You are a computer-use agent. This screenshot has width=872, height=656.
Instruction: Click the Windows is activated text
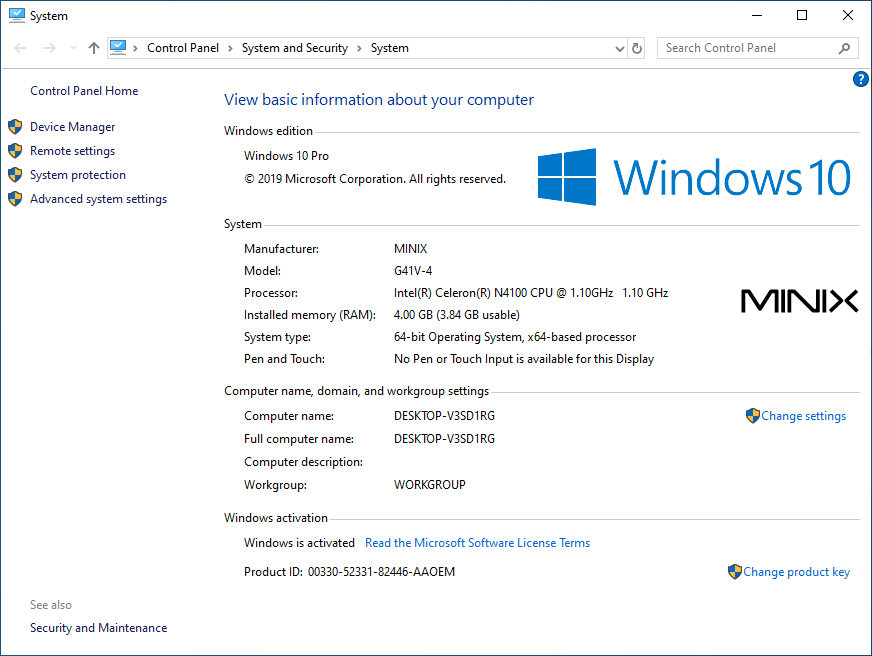tap(299, 543)
